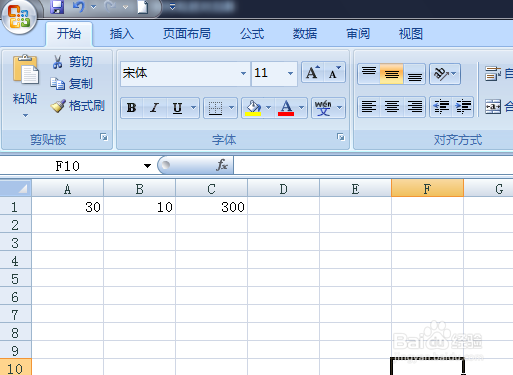Click the Redo icon
Image resolution: width=513 pixels, height=375 pixels.
point(110,7)
